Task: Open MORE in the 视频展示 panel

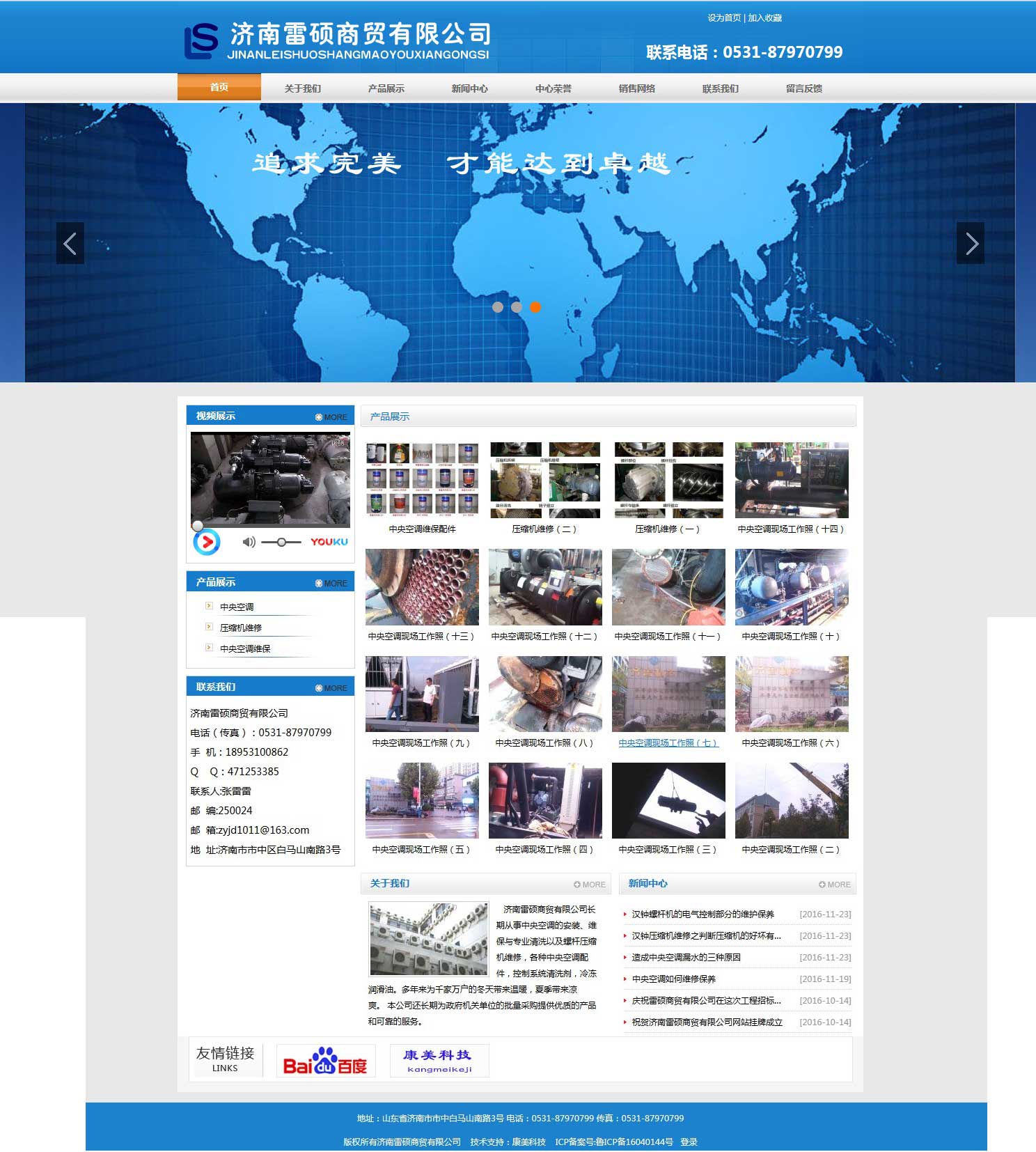Action: tap(331, 417)
